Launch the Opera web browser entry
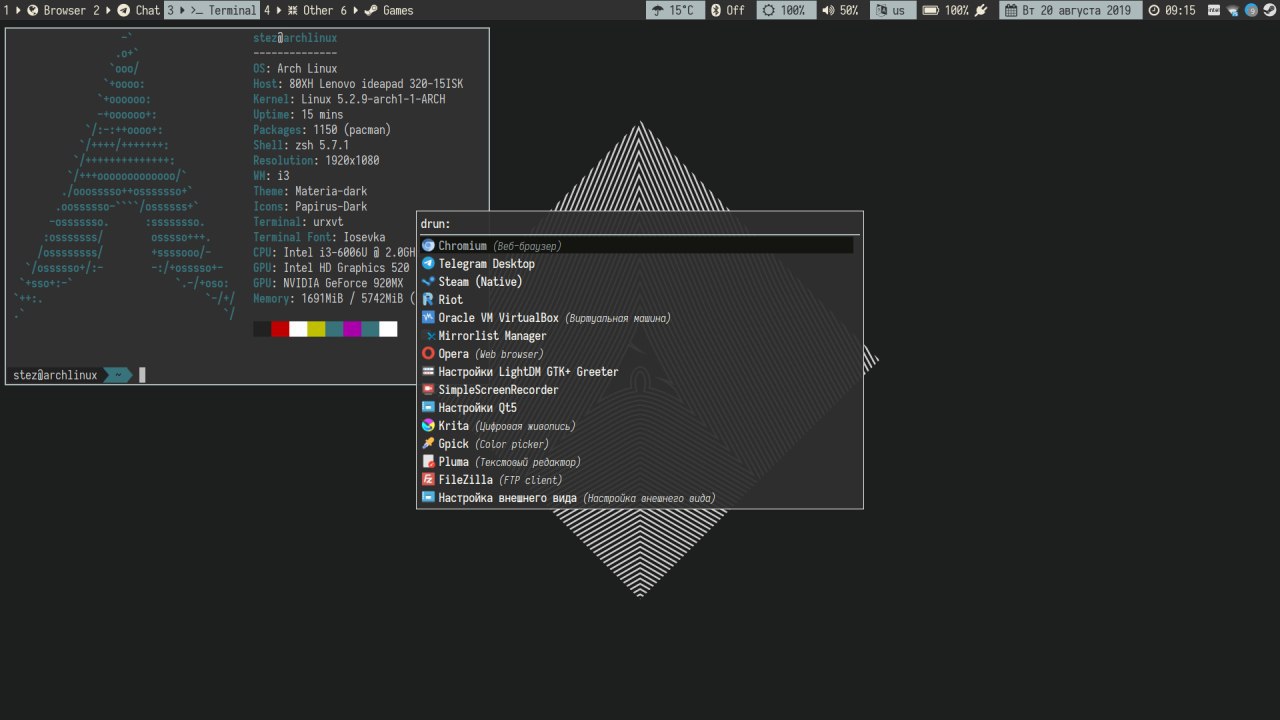 click(x=638, y=354)
